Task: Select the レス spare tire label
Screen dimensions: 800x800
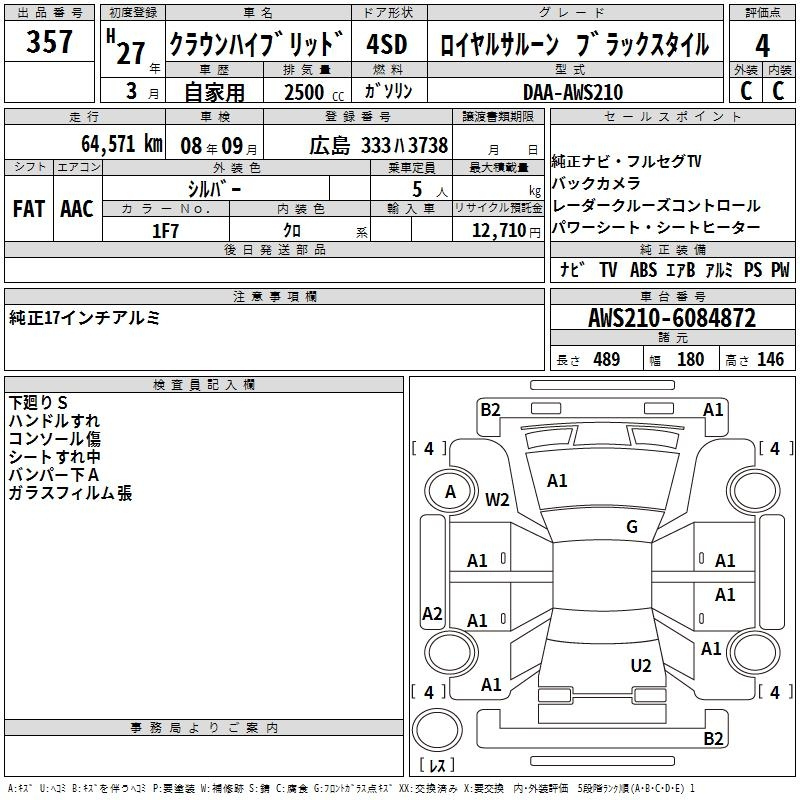Action: tap(437, 764)
